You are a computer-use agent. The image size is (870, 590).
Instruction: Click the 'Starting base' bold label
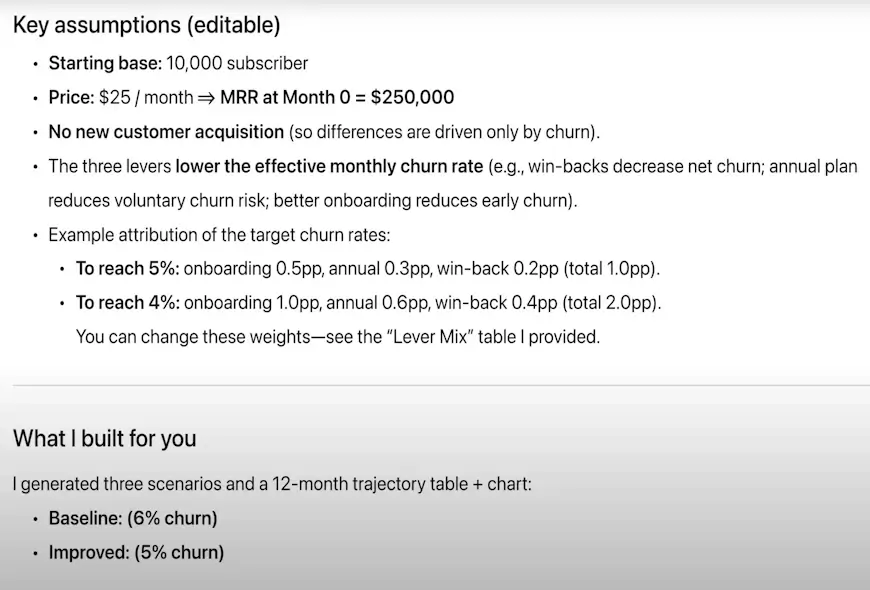point(103,63)
